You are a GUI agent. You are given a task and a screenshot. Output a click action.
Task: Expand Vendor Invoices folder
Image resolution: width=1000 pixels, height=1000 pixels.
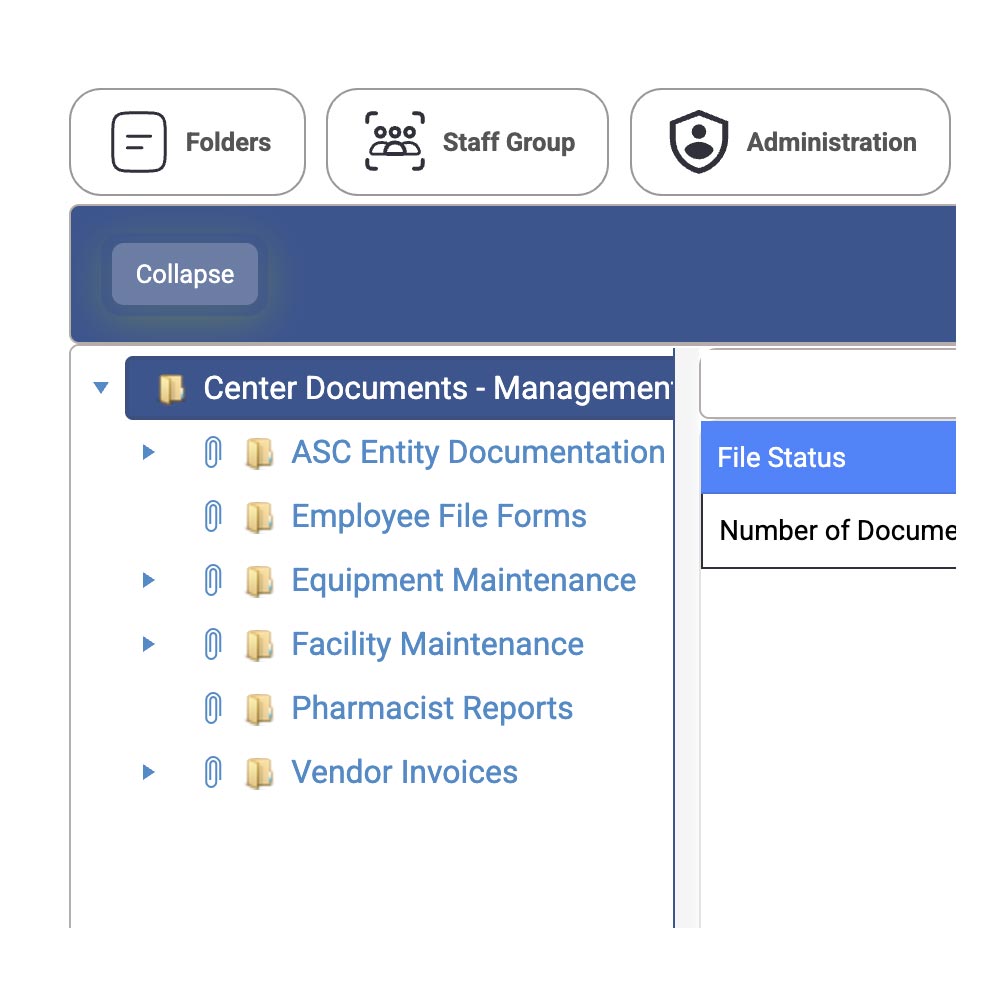coord(149,772)
